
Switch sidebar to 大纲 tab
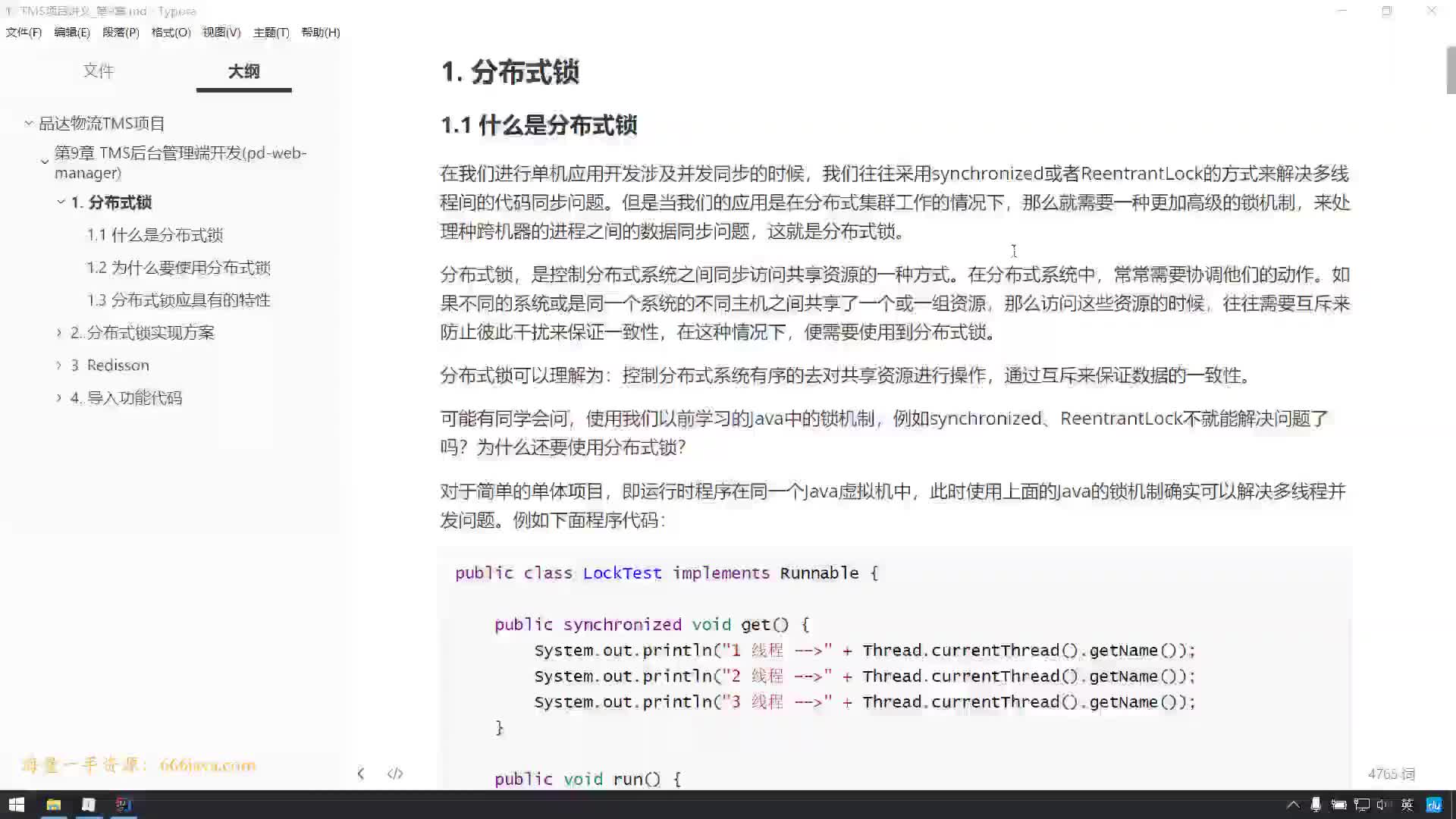tap(243, 71)
